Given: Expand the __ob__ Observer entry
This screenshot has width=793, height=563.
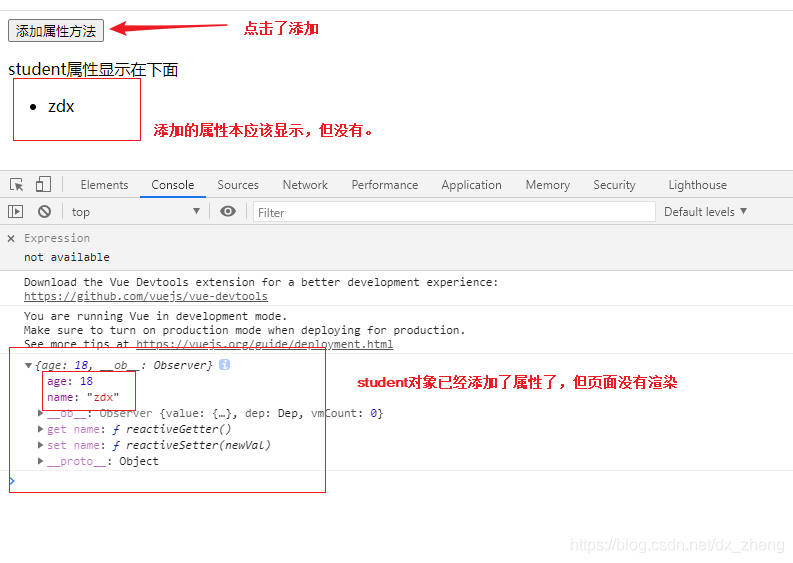Looking at the screenshot, I should (x=40, y=413).
